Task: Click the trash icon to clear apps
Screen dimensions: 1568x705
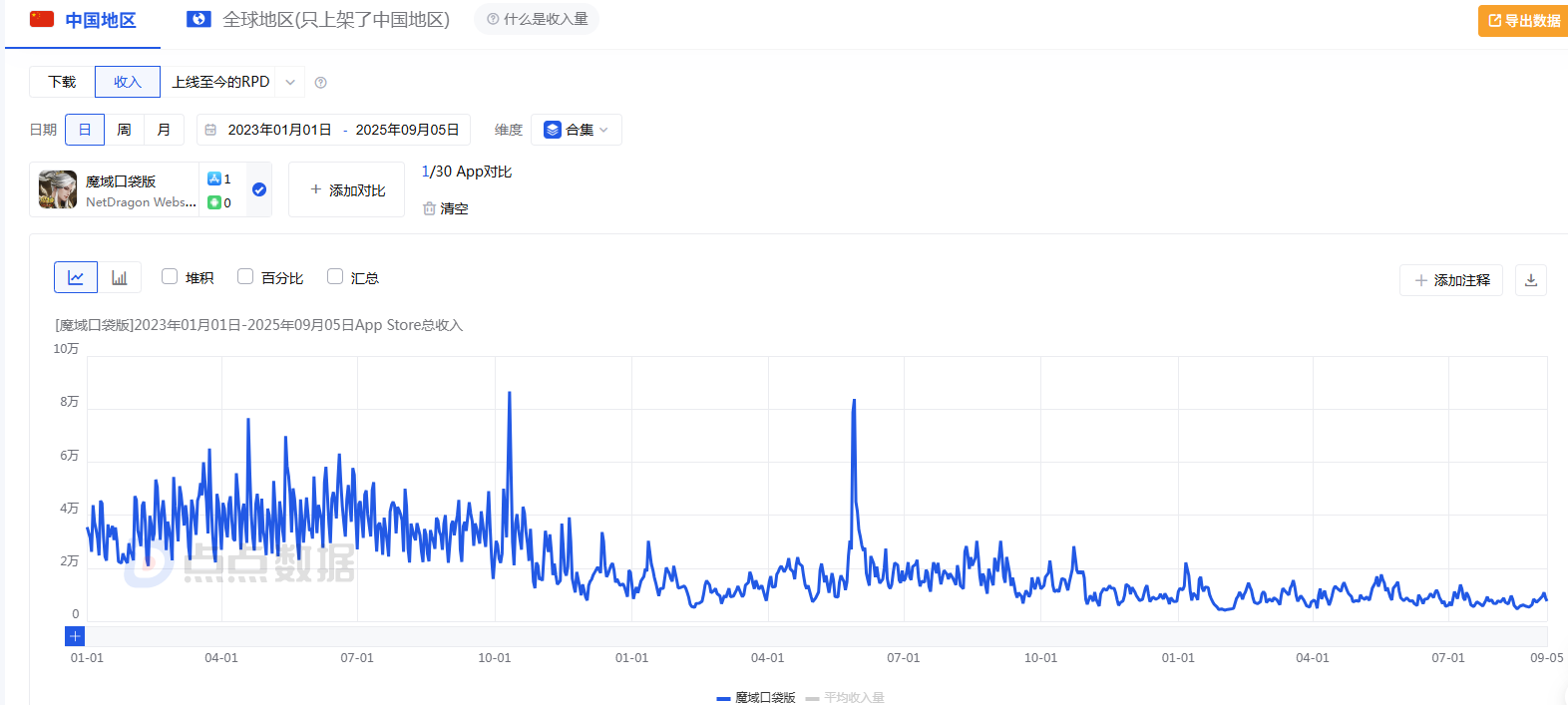Action: 430,208
